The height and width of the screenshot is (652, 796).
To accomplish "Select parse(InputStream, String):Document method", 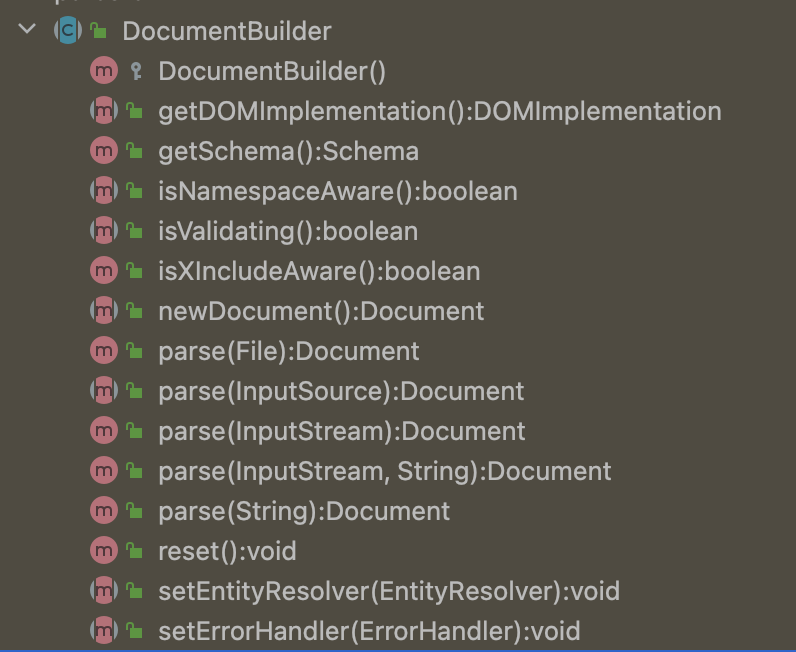I will [x=385, y=471].
